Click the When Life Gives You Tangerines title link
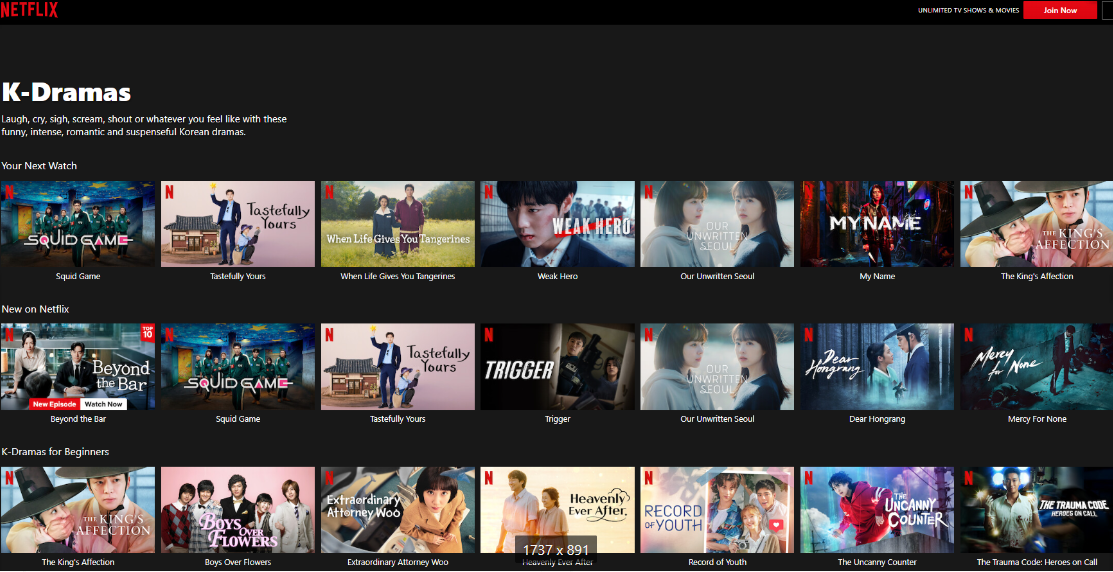Screen dimensions: 1113x572 point(397,276)
